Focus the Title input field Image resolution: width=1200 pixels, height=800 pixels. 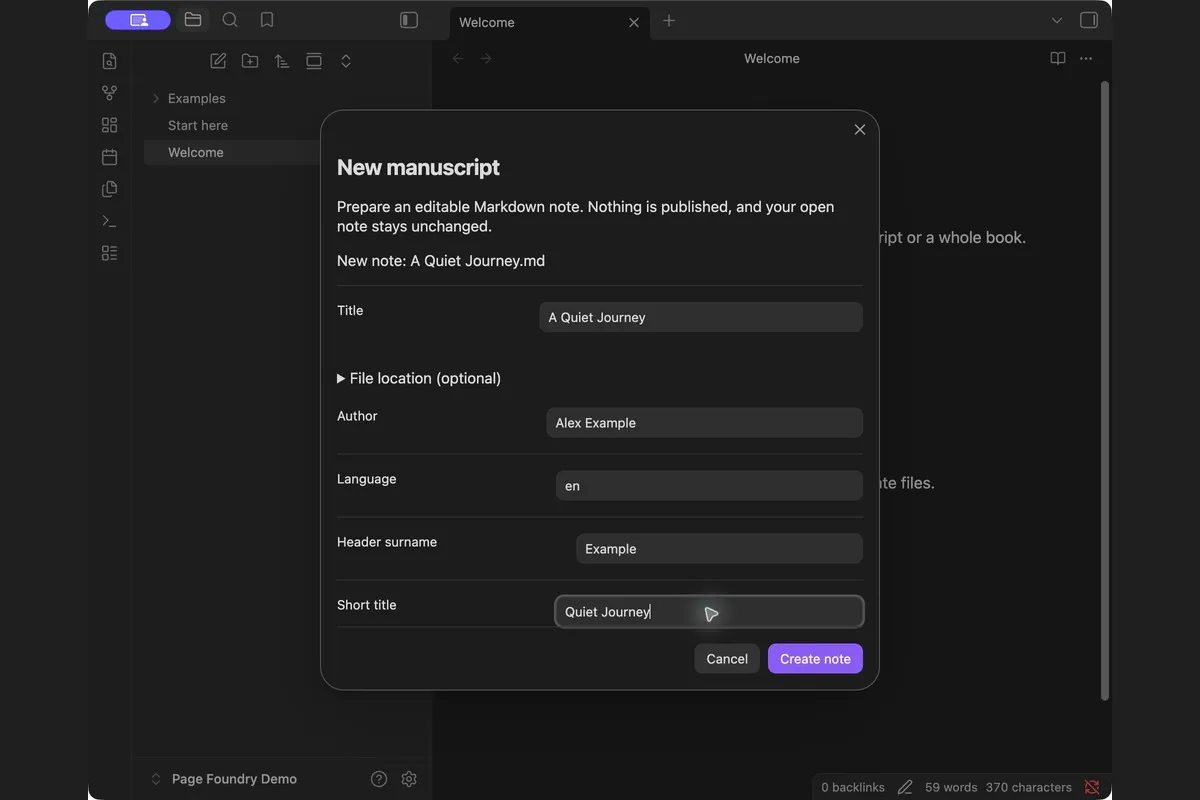point(701,317)
